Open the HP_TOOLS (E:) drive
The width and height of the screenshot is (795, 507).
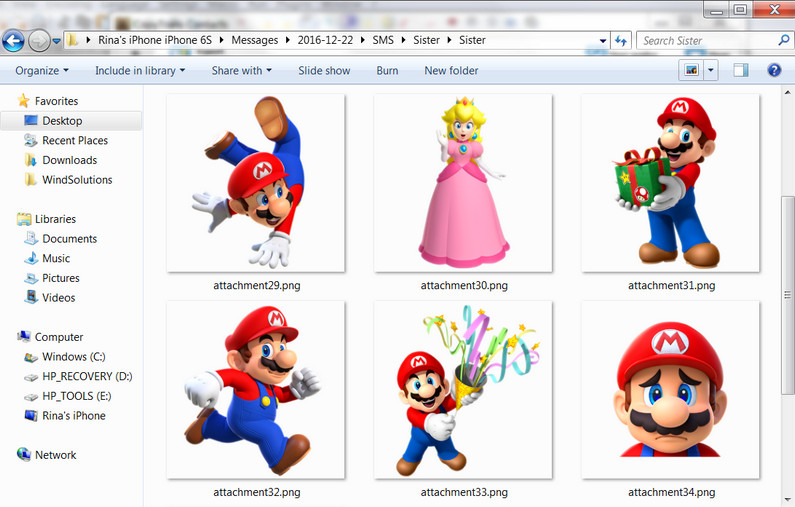(x=77, y=396)
